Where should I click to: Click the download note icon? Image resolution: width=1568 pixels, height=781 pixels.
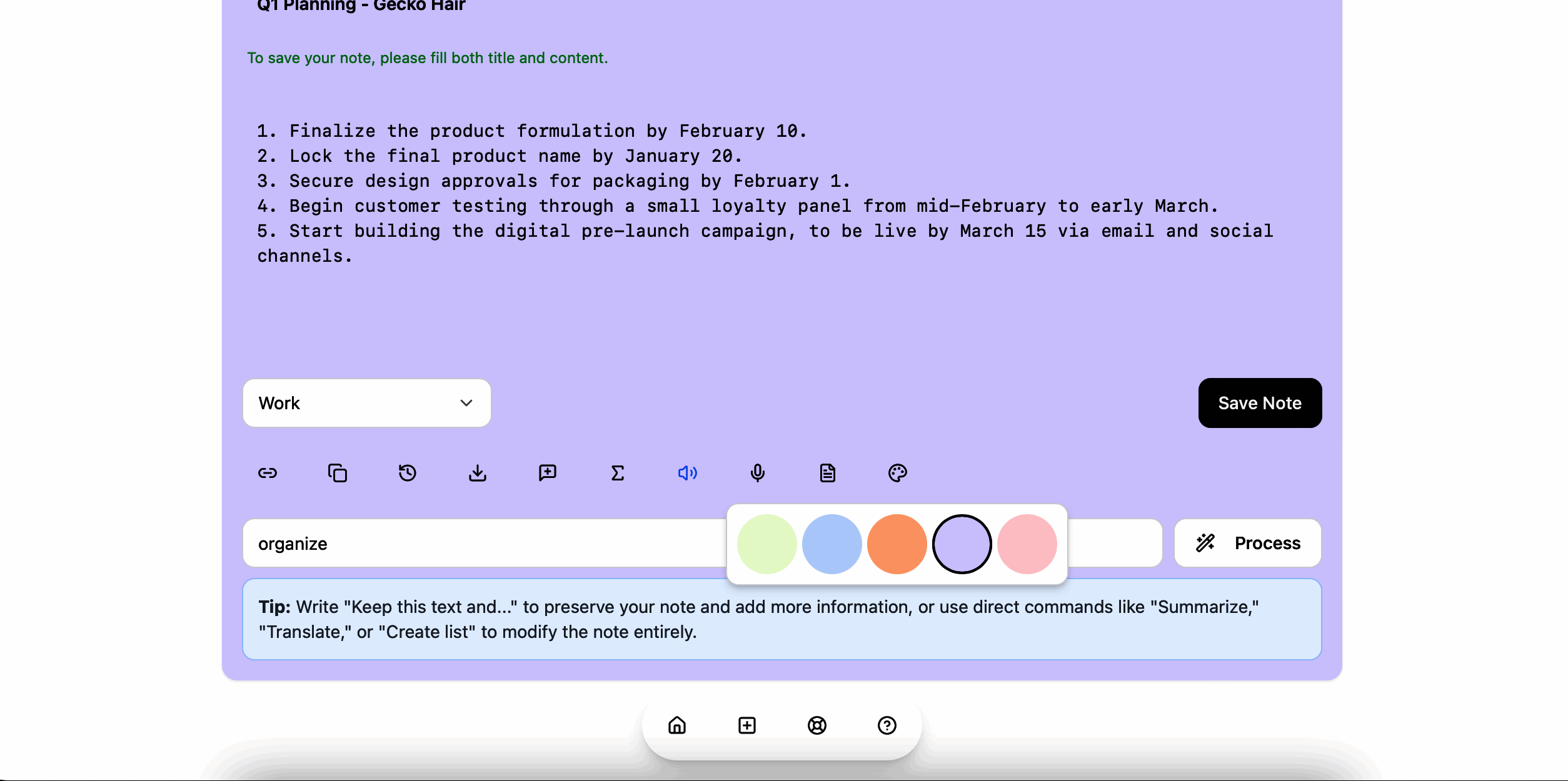[x=478, y=473]
